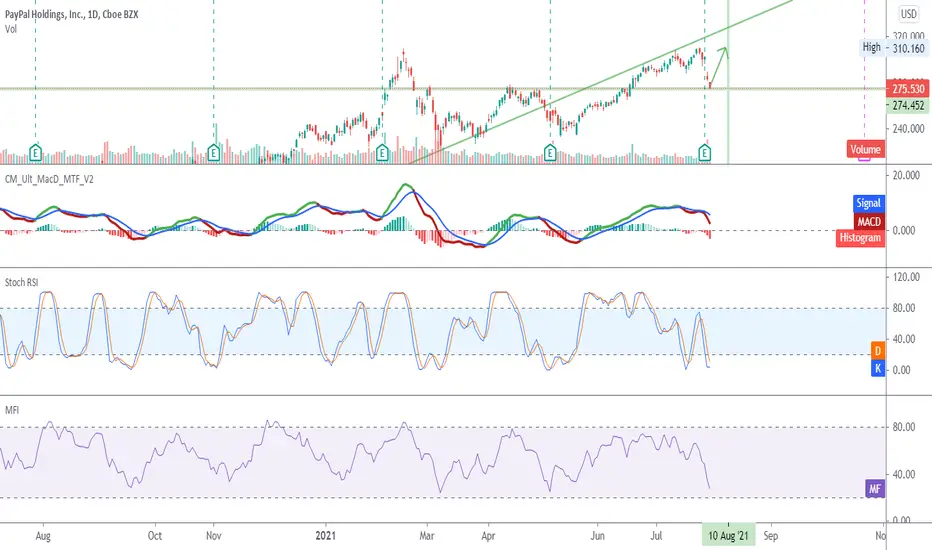Click the red Histogram label

(x=860, y=238)
